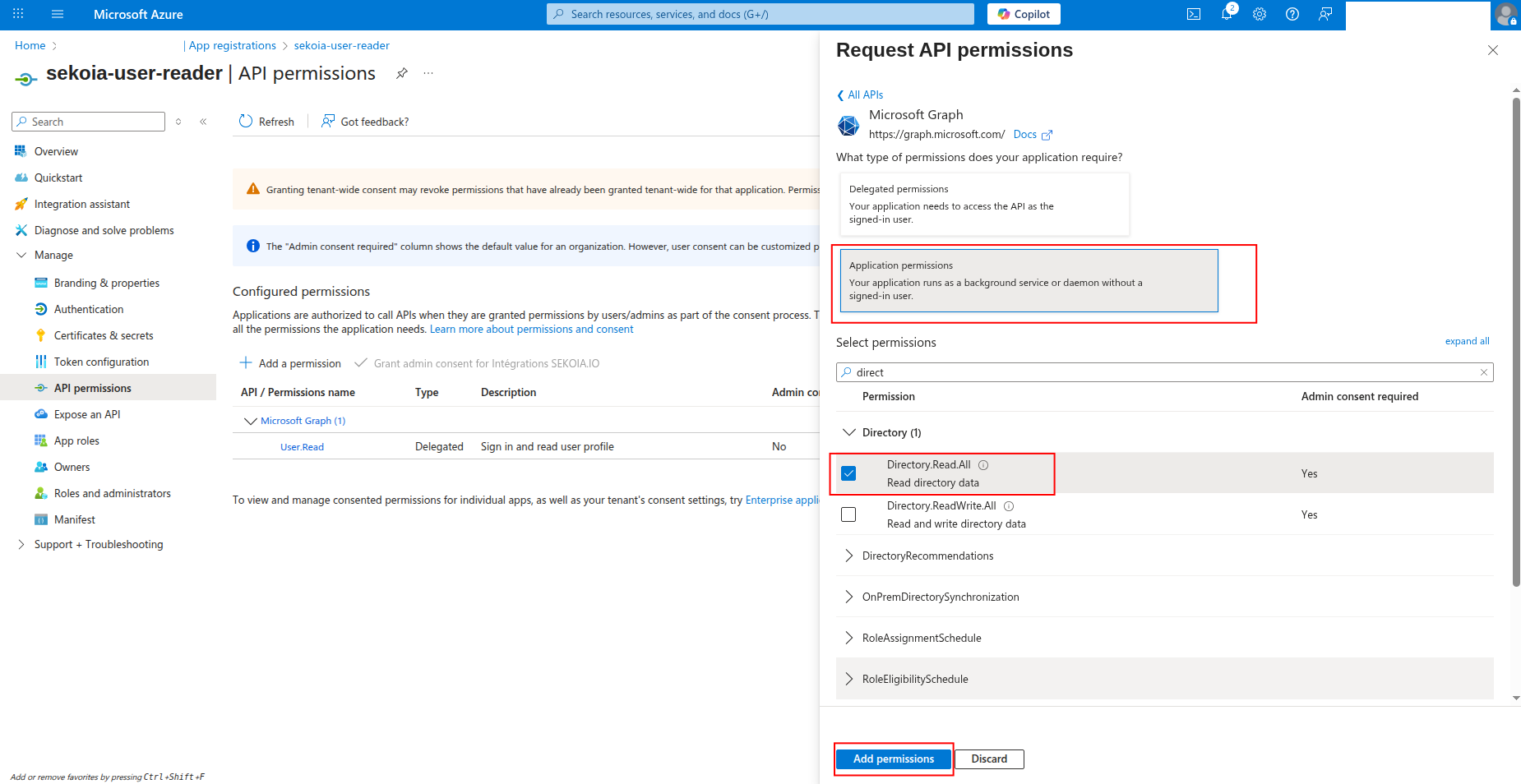Uncheck the Directory.Read.All permission
The width and height of the screenshot is (1521, 784).
coord(849,473)
